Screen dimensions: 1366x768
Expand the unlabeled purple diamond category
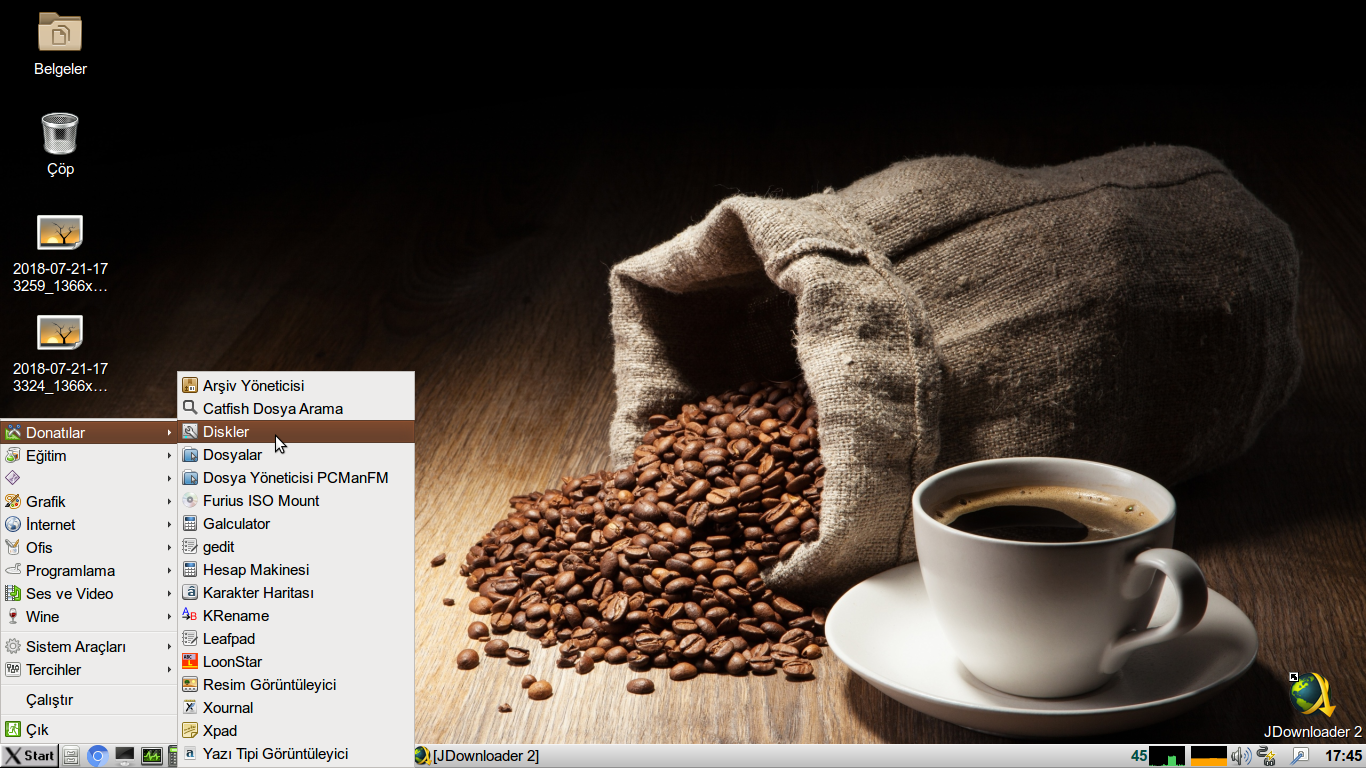[89, 479]
